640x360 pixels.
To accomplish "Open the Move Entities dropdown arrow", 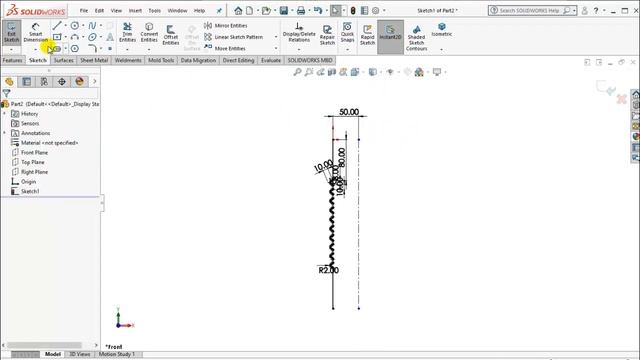I will click(x=276, y=49).
